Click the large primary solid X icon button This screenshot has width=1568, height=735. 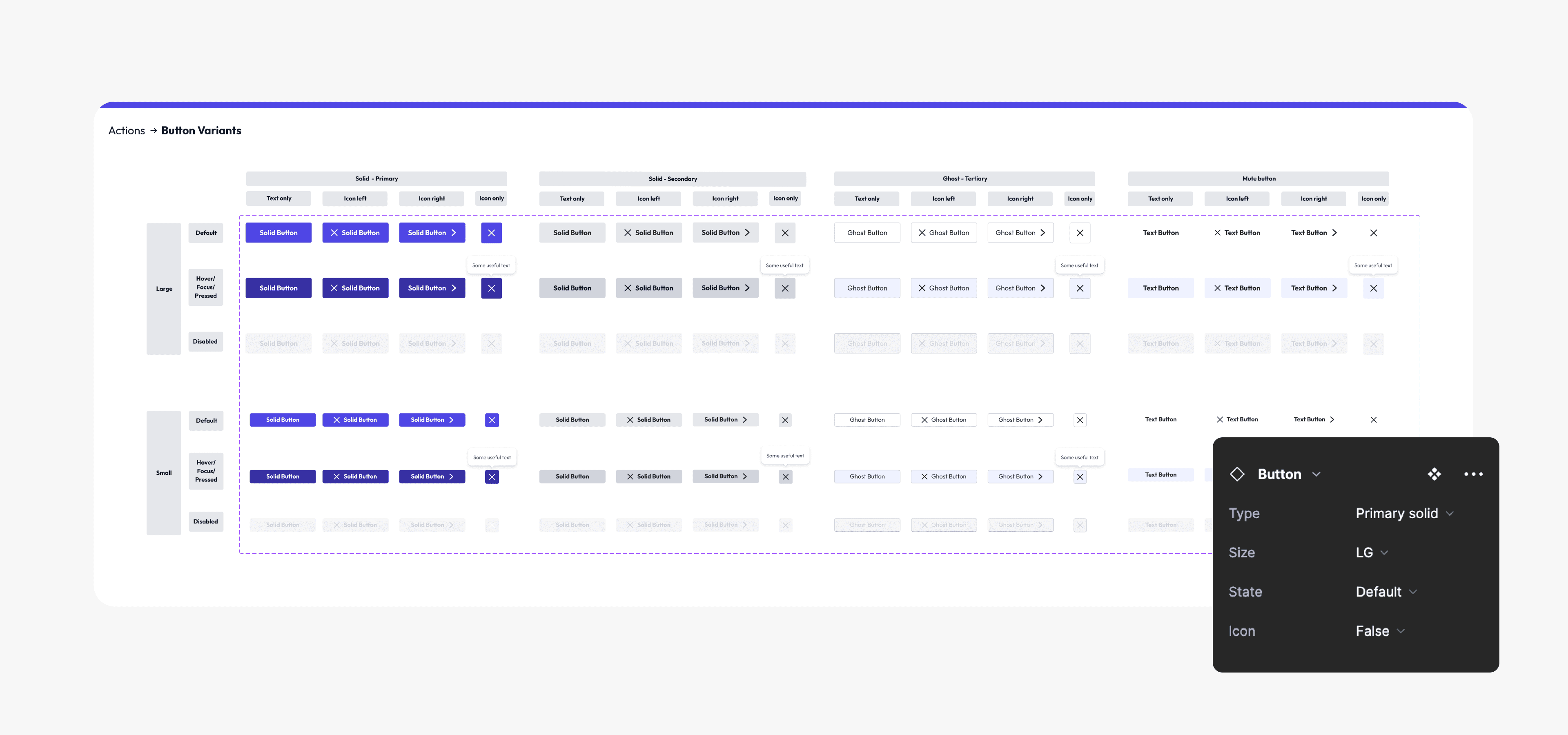491,233
